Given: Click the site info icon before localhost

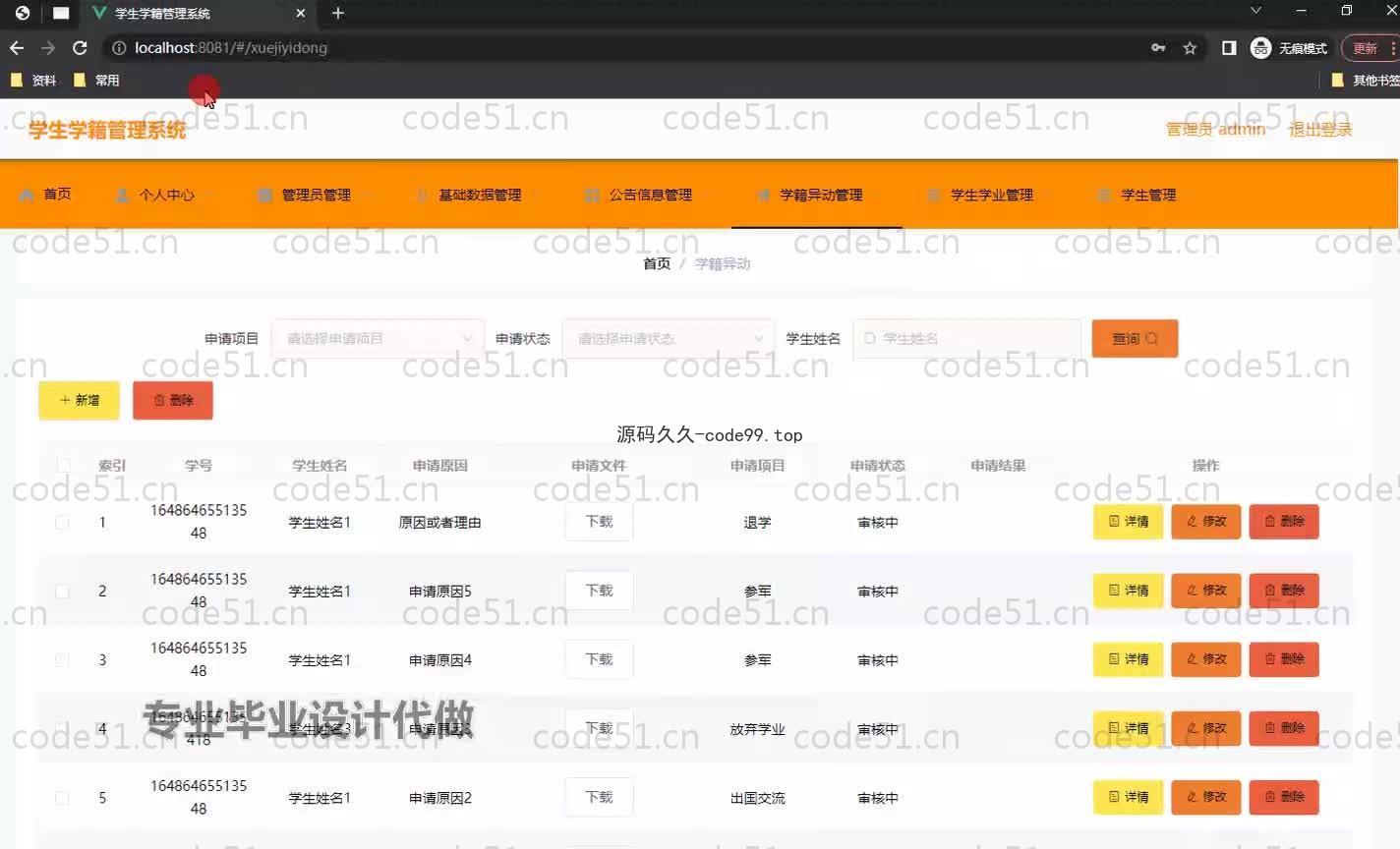Looking at the screenshot, I should point(119,47).
